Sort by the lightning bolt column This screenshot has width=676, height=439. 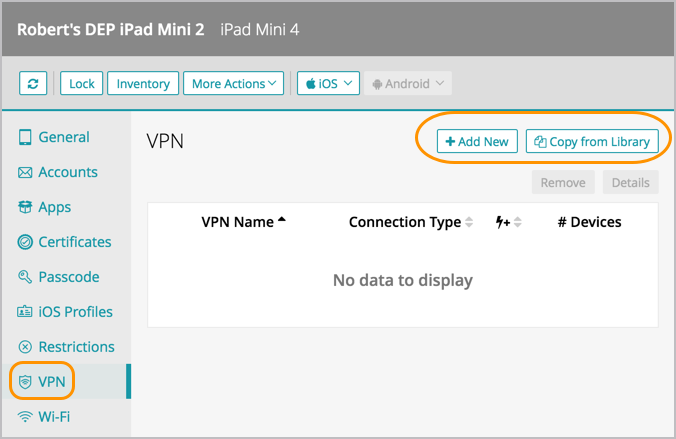point(509,222)
